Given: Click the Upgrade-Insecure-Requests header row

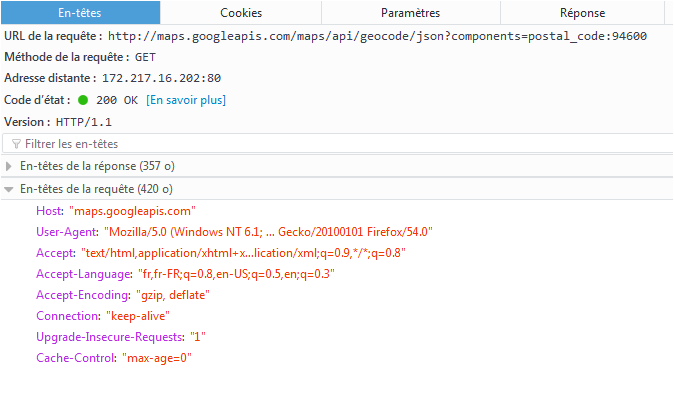Looking at the screenshot, I should coord(121,337).
